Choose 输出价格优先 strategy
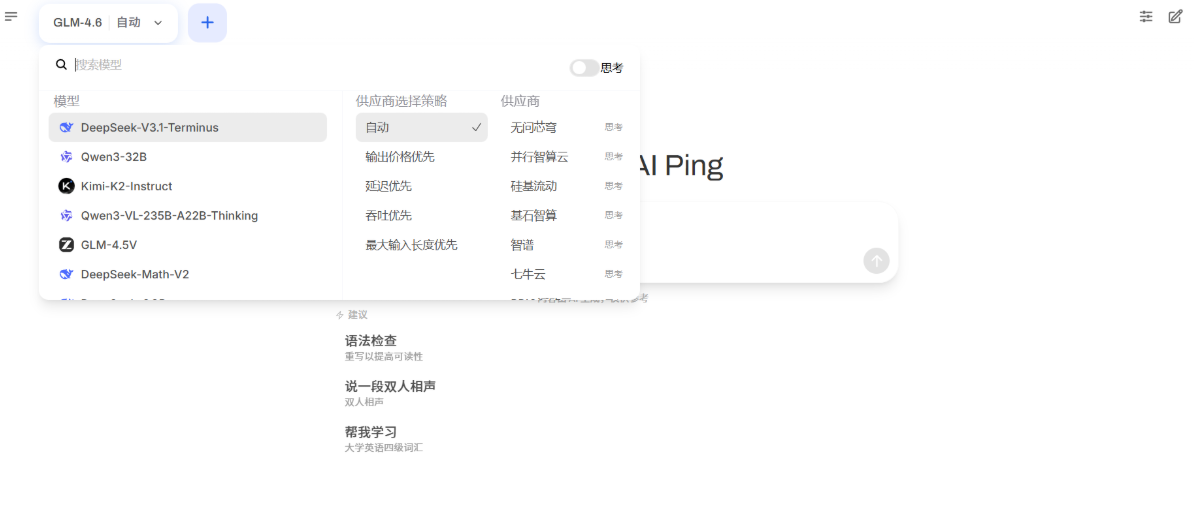 pyautogui.click(x=422, y=157)
